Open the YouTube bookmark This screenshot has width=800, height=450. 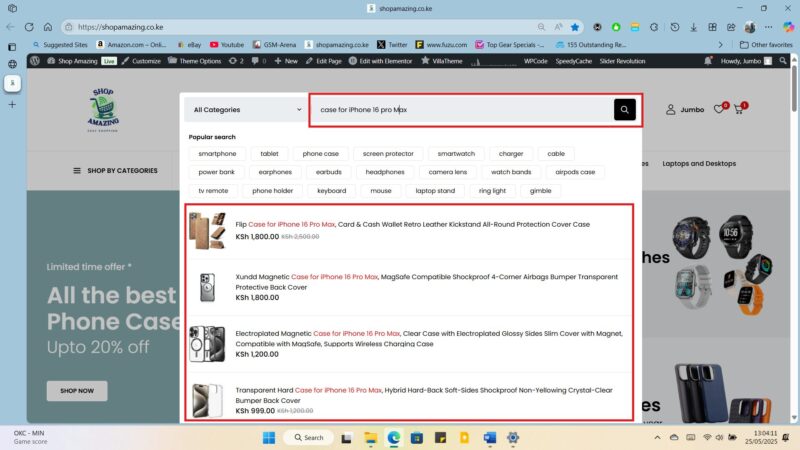click(226, 45)
